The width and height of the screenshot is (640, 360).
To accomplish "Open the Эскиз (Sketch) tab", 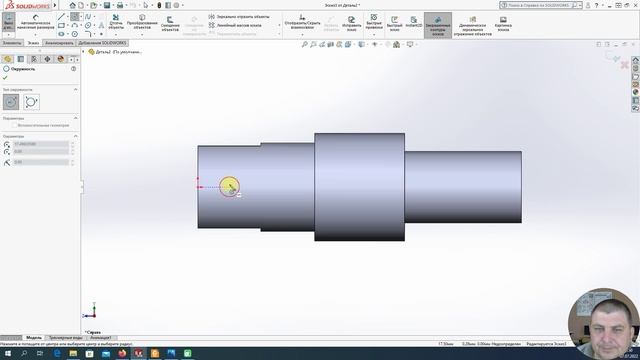I will point(33,43).
